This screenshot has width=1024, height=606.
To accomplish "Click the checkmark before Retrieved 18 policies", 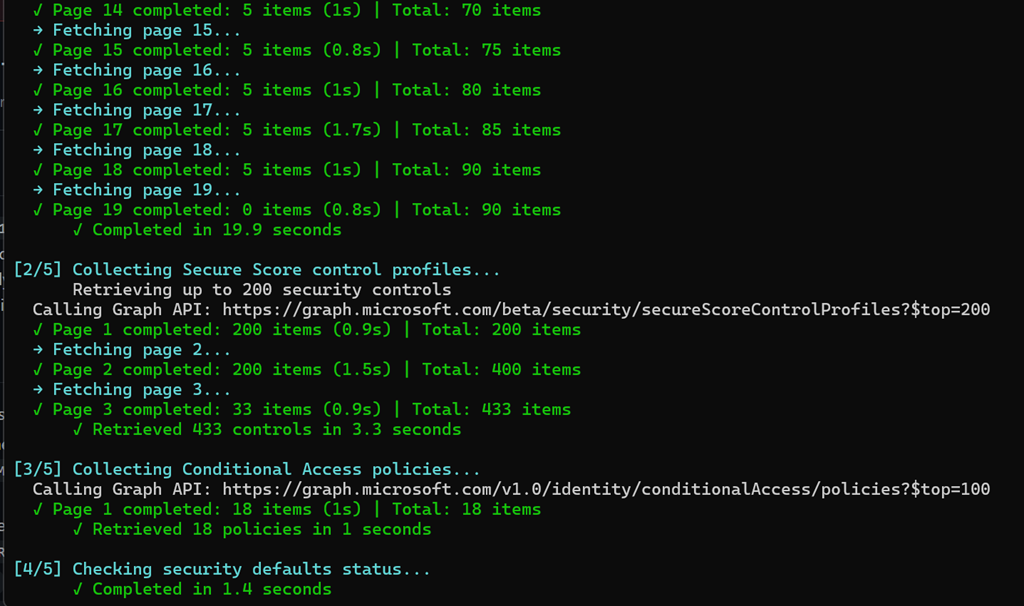I will (x=78, y=530).
